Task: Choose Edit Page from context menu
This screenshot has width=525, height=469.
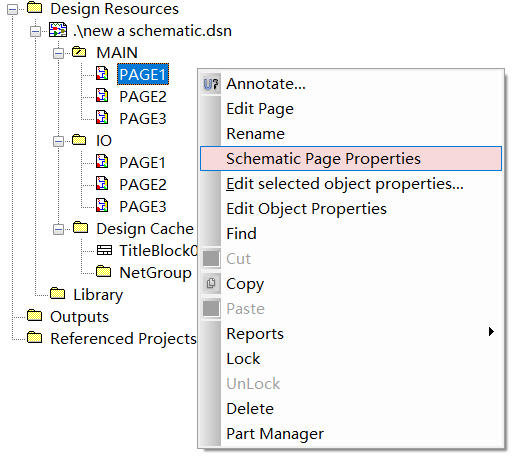Action: pos(260,109)
